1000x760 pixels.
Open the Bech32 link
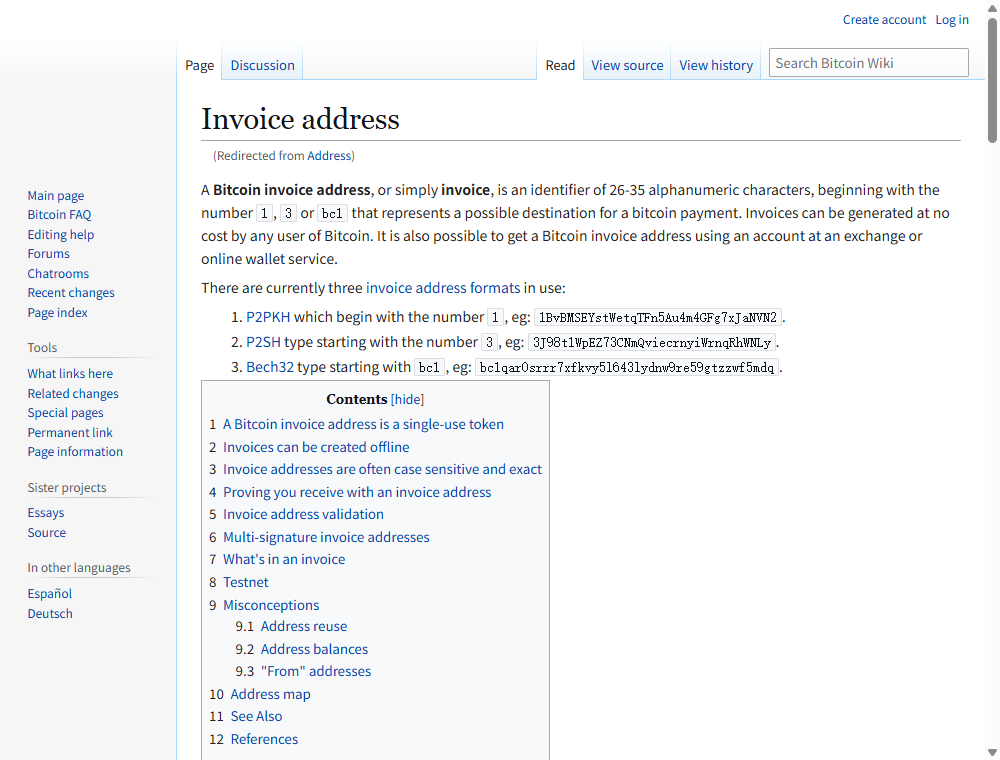270,367
